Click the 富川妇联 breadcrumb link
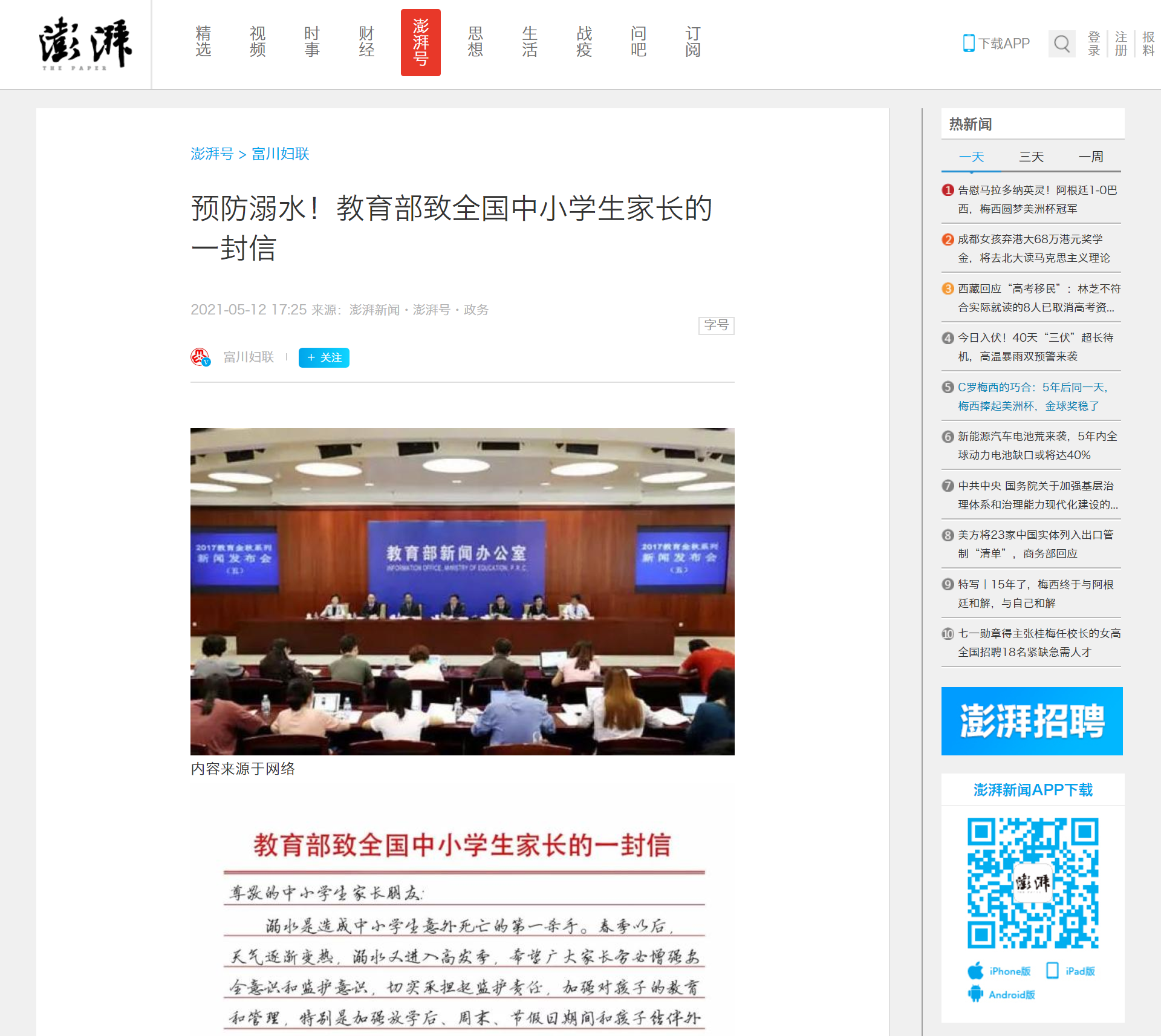 click(280, 154)
